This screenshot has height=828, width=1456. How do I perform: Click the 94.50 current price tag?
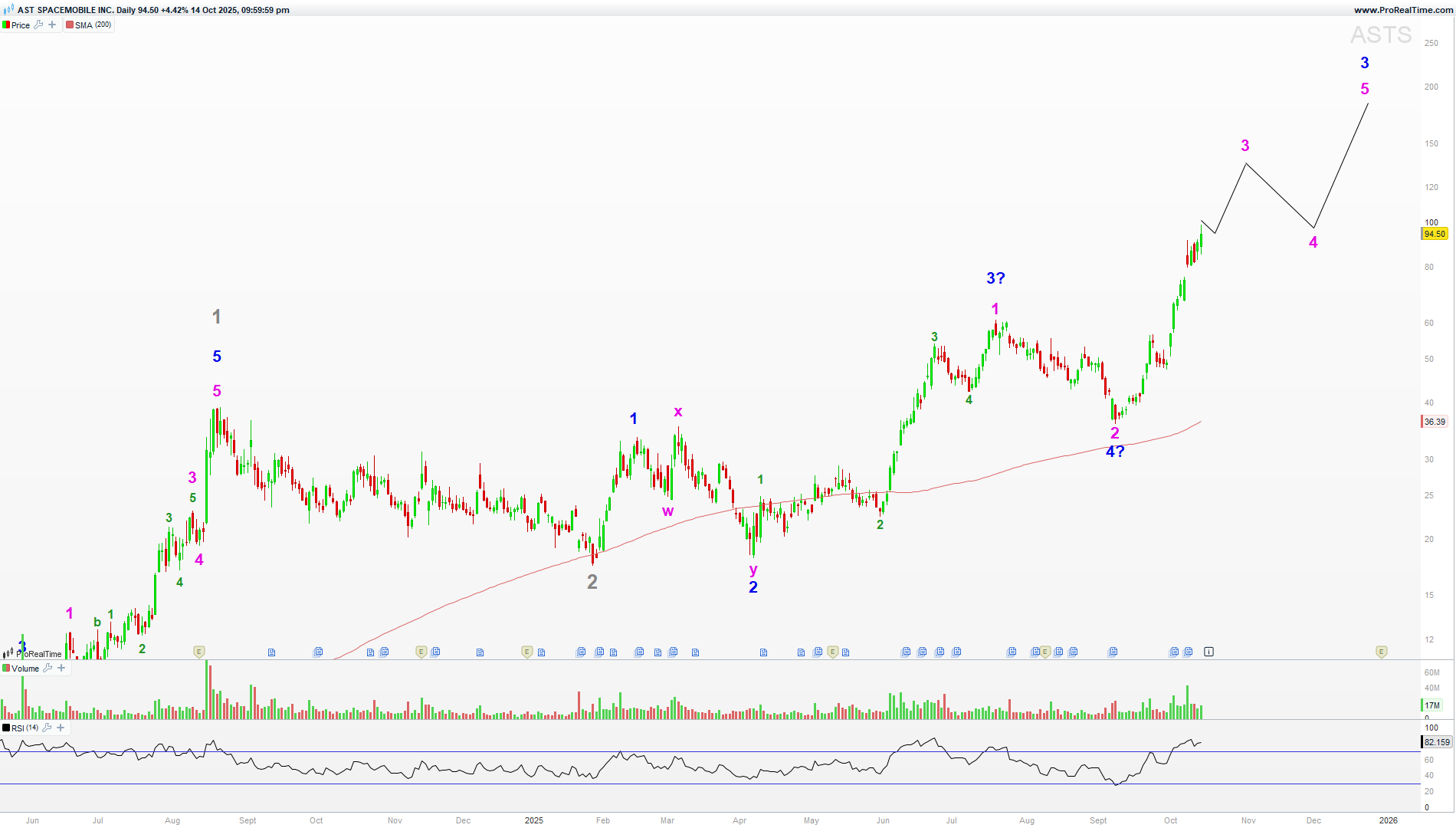click(x=1435, y=234)
